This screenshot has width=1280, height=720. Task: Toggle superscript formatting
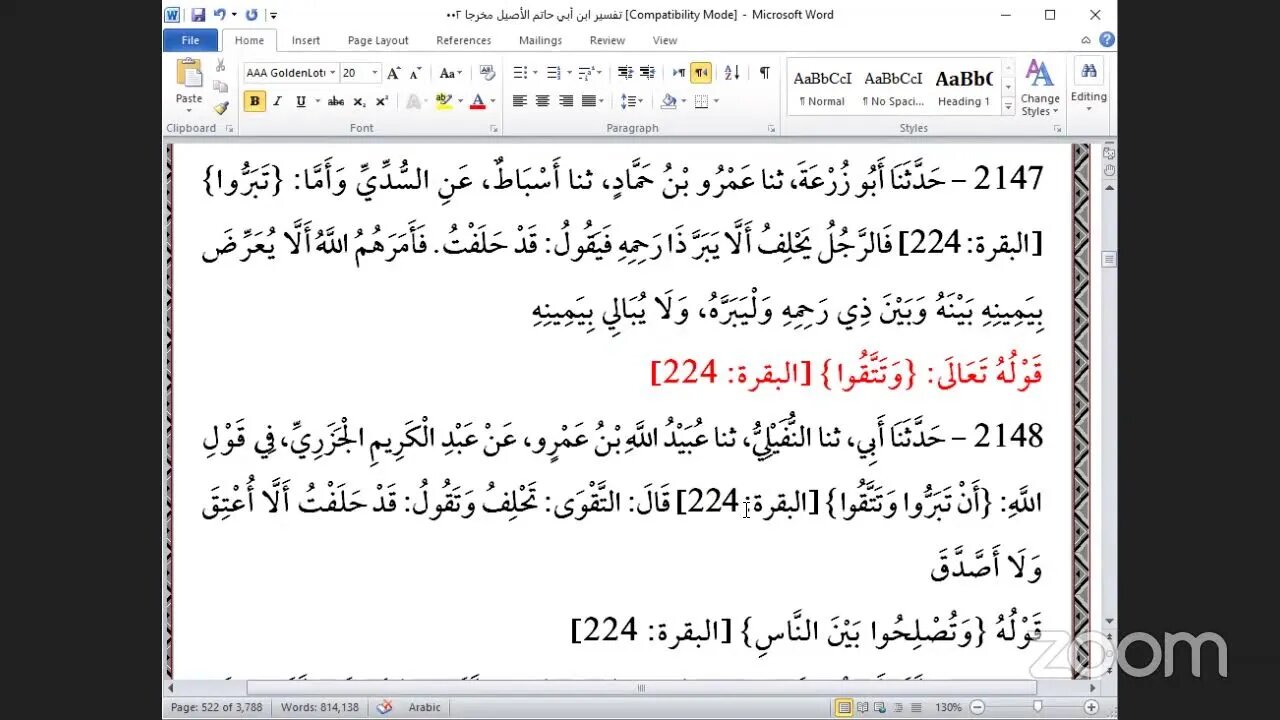381,101
